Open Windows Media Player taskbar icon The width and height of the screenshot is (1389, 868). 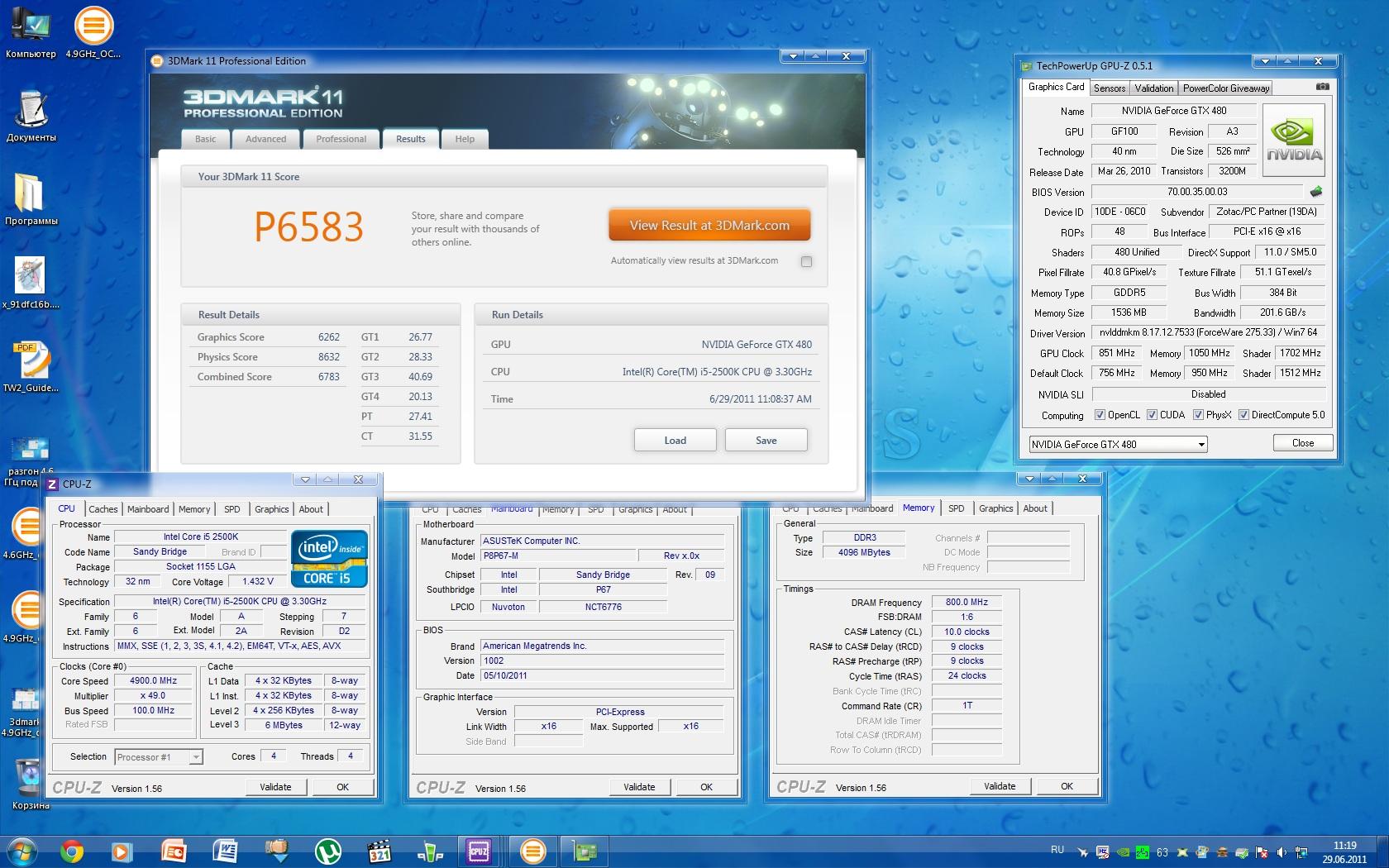[x=121, y=851]
